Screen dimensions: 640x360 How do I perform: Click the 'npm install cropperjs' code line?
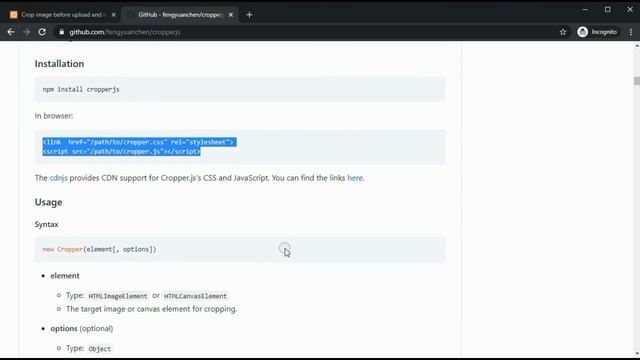(x=81, y=89)
